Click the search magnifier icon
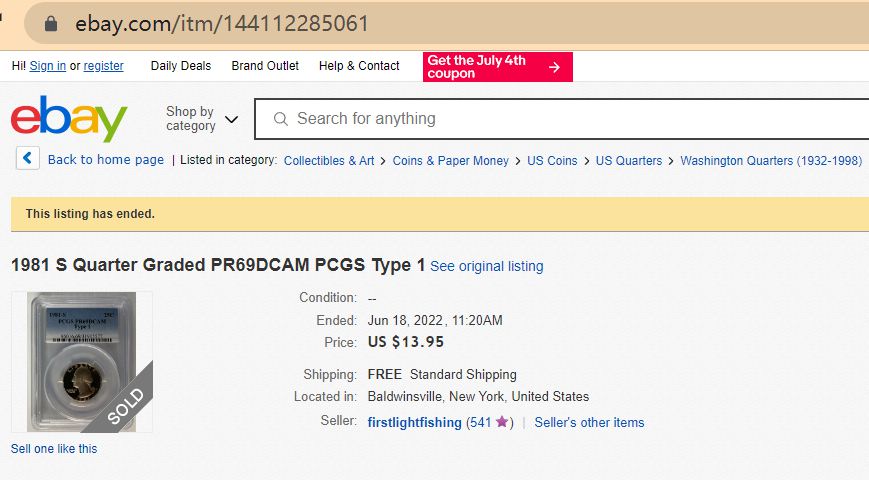Viewport: 869px width, 480px height. click(x=281, y=119)
